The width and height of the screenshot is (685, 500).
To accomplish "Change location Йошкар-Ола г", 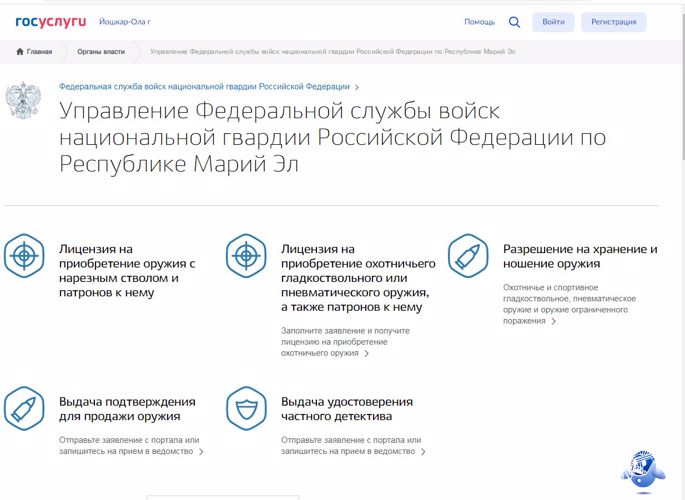I will [125, 22].
